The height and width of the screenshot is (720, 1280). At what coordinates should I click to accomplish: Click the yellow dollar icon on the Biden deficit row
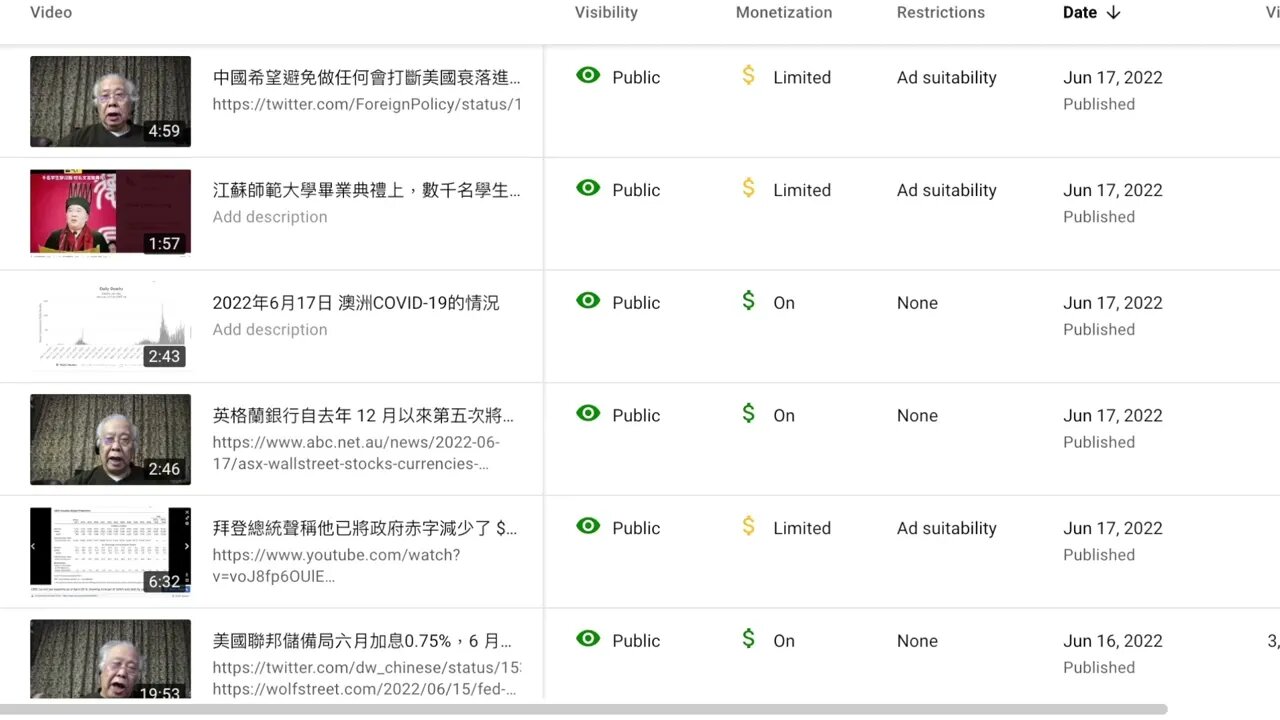coord(748,527)
